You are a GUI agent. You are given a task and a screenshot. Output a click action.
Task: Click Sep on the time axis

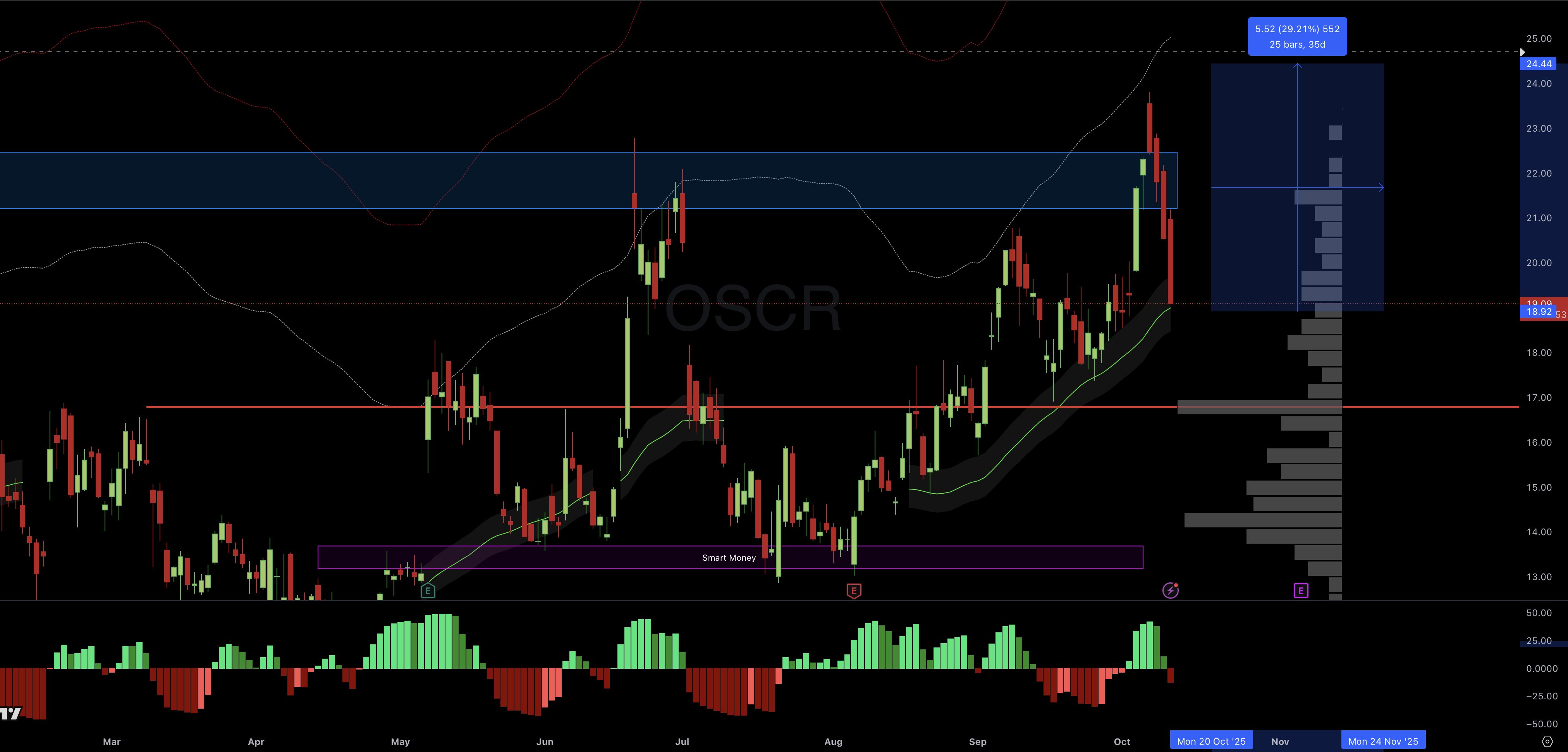point(978,742)
